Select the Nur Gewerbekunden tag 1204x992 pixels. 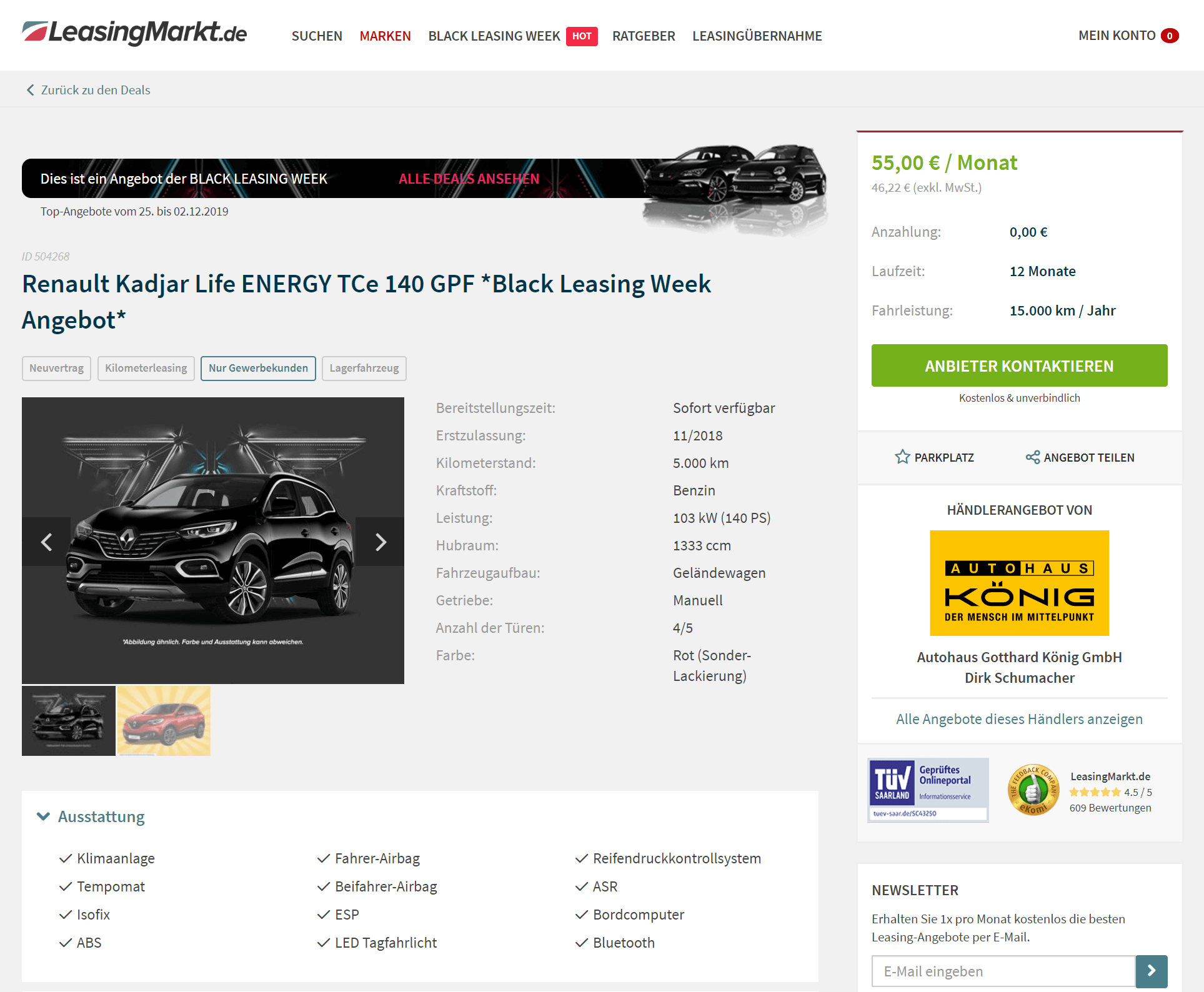(x=258, y=369)
